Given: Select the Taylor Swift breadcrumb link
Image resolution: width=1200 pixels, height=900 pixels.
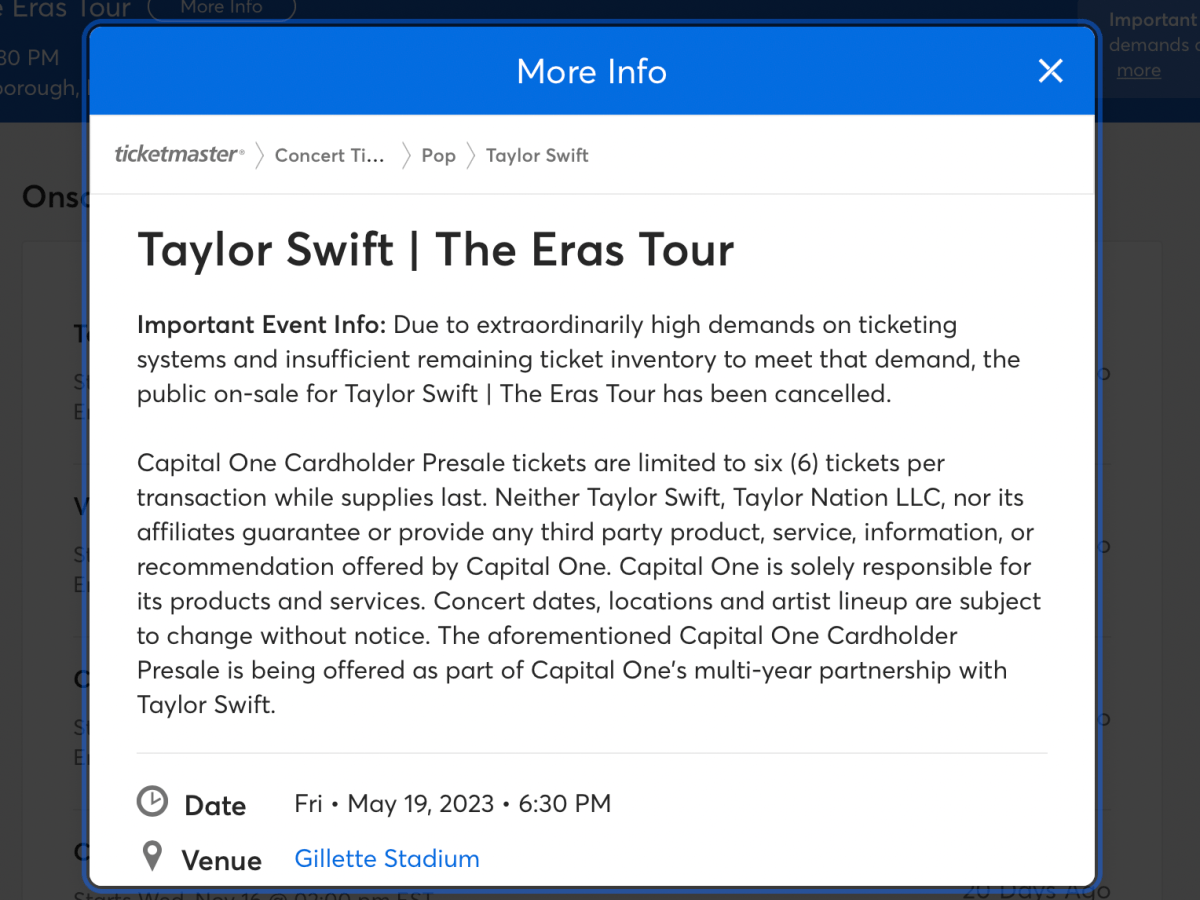Looking at the screenshot, I should 537,155.
